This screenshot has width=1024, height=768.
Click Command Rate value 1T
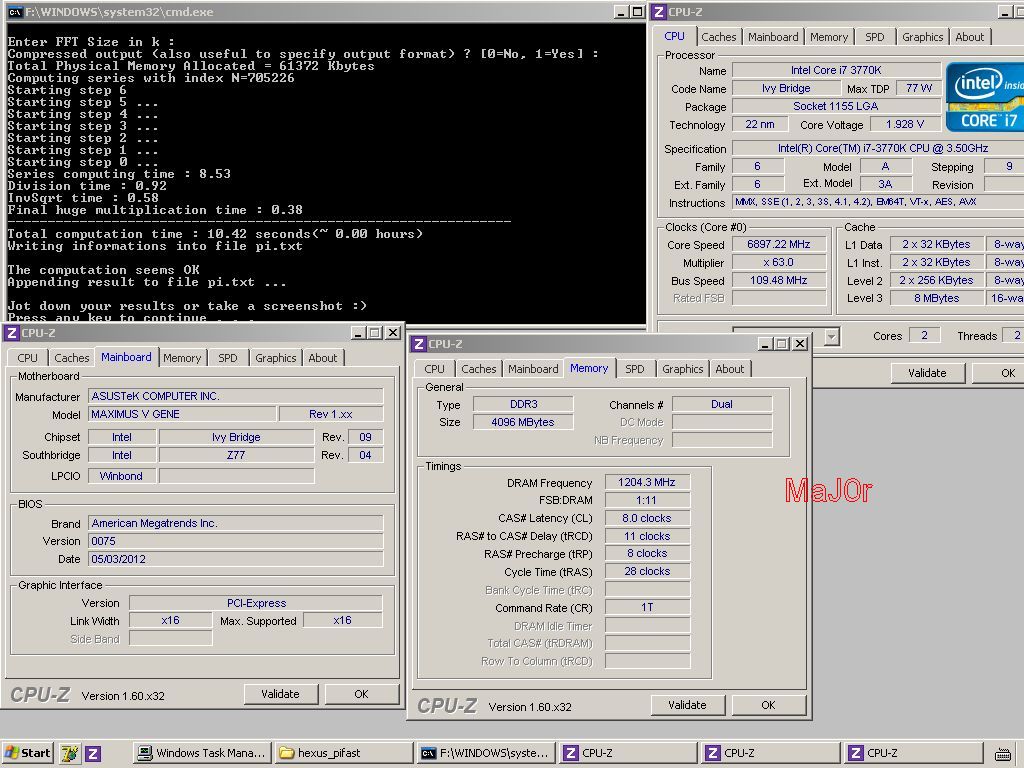pos(647,607)
